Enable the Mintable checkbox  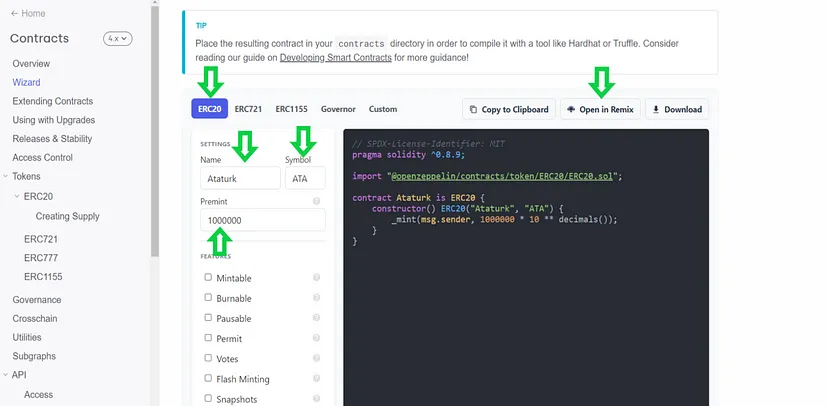coord(208,278)
